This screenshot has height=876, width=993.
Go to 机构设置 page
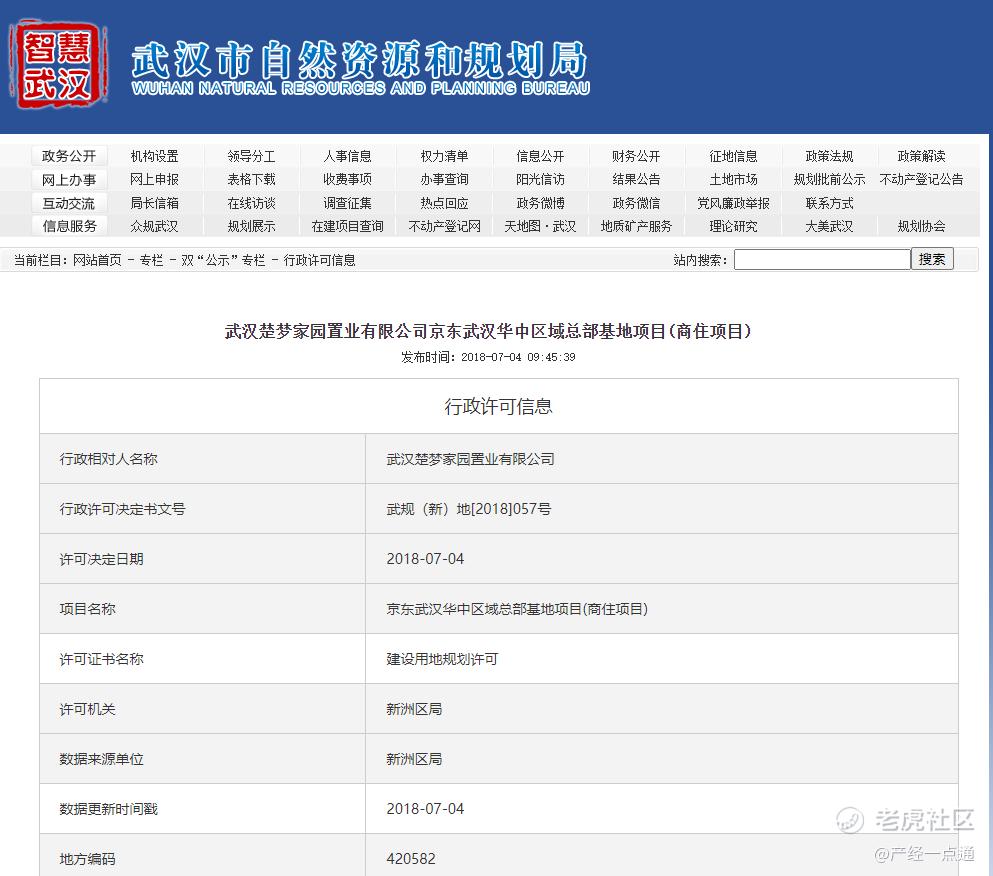pos(155,156)
